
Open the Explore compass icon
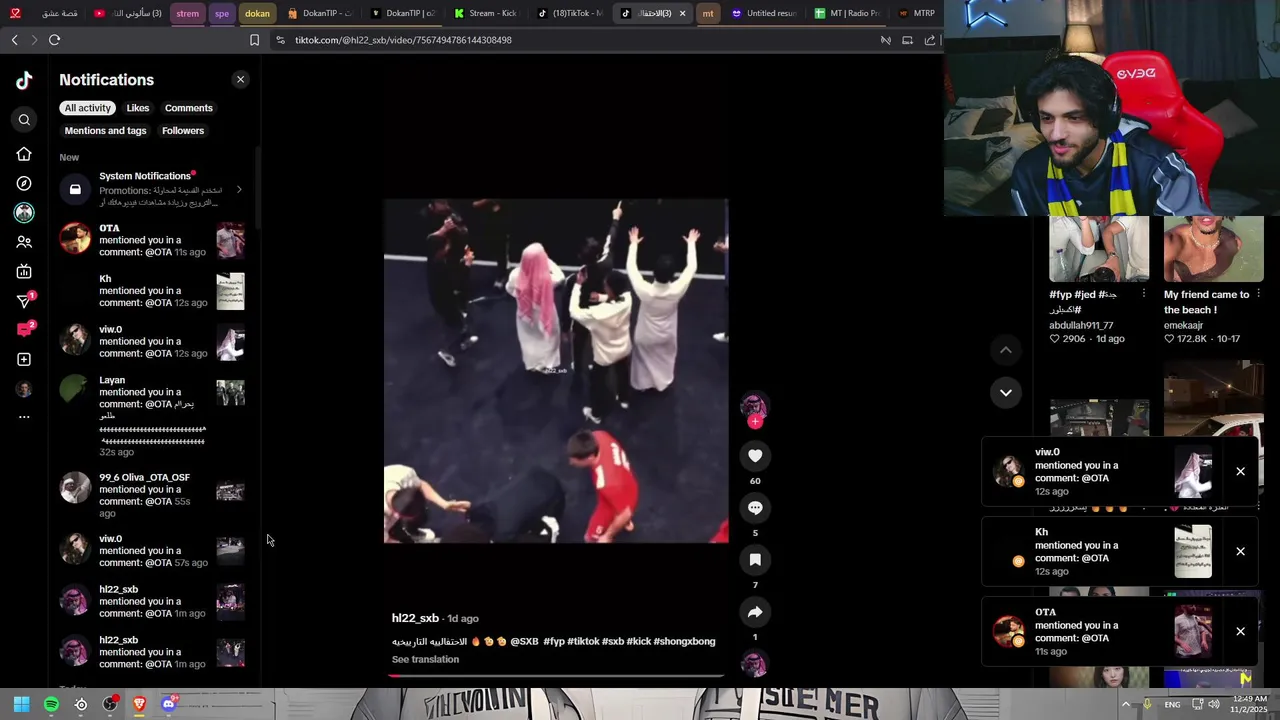[24, 184]
